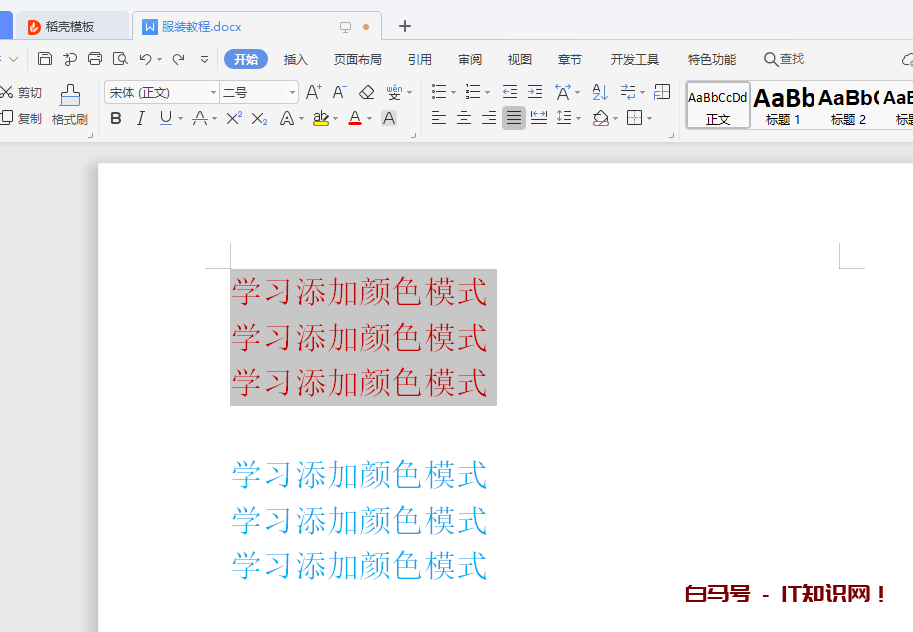Open a new tab with plus button
This screenshot has height=632, width=913.
click(x=405, y=26)
